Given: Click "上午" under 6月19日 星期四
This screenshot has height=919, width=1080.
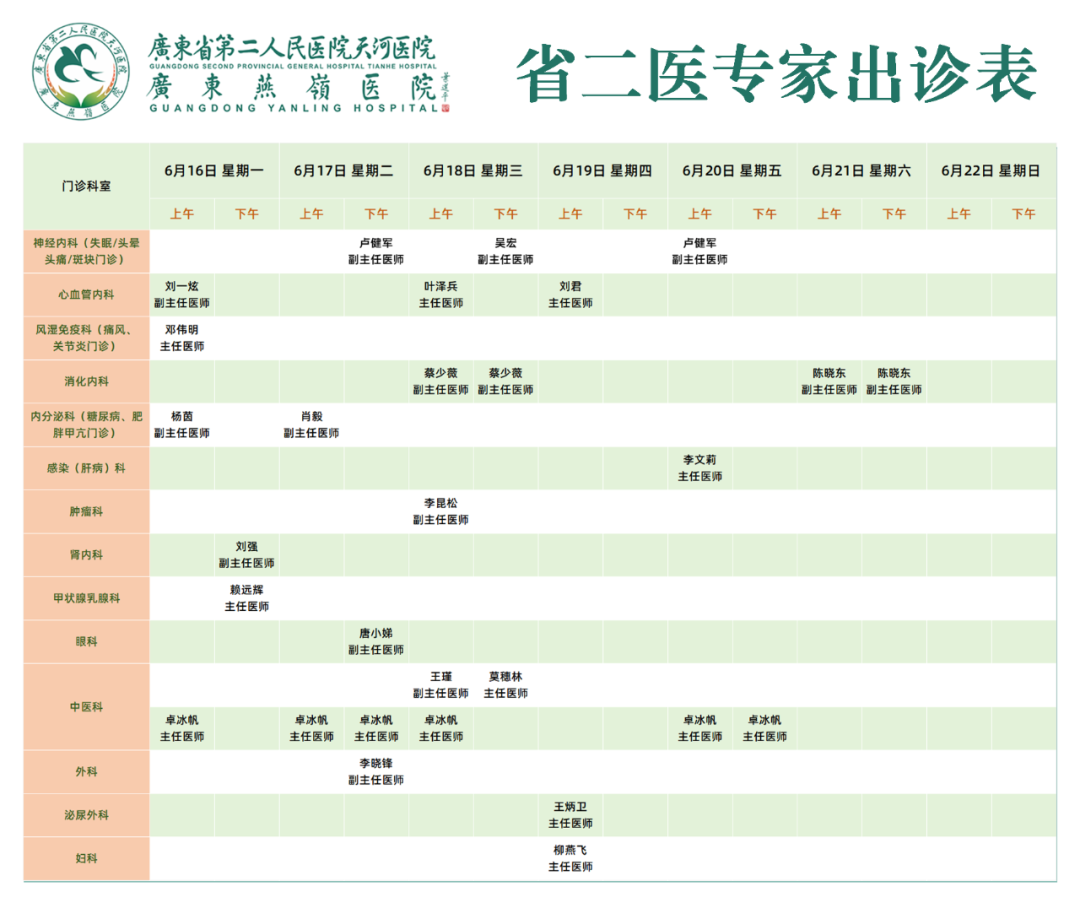Looking at the screenshot, I should pos(570,214).
